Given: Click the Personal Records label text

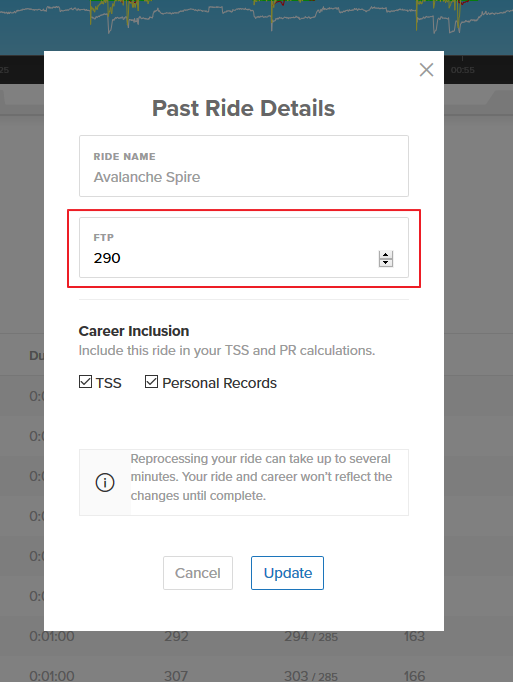Looking at the screenshot, I should (219, 383).
